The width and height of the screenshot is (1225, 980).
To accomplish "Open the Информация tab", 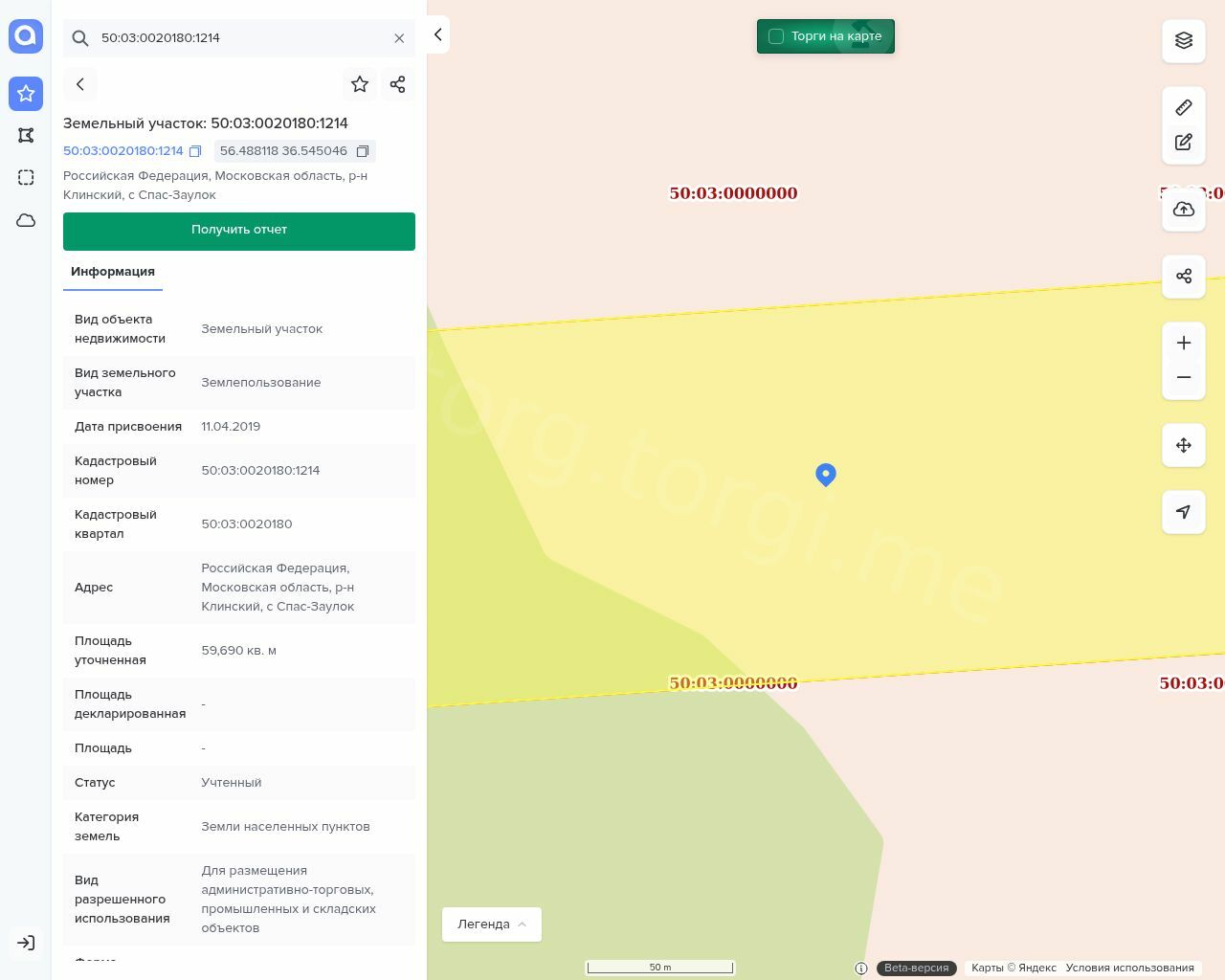I will click(x=113, y=272).
